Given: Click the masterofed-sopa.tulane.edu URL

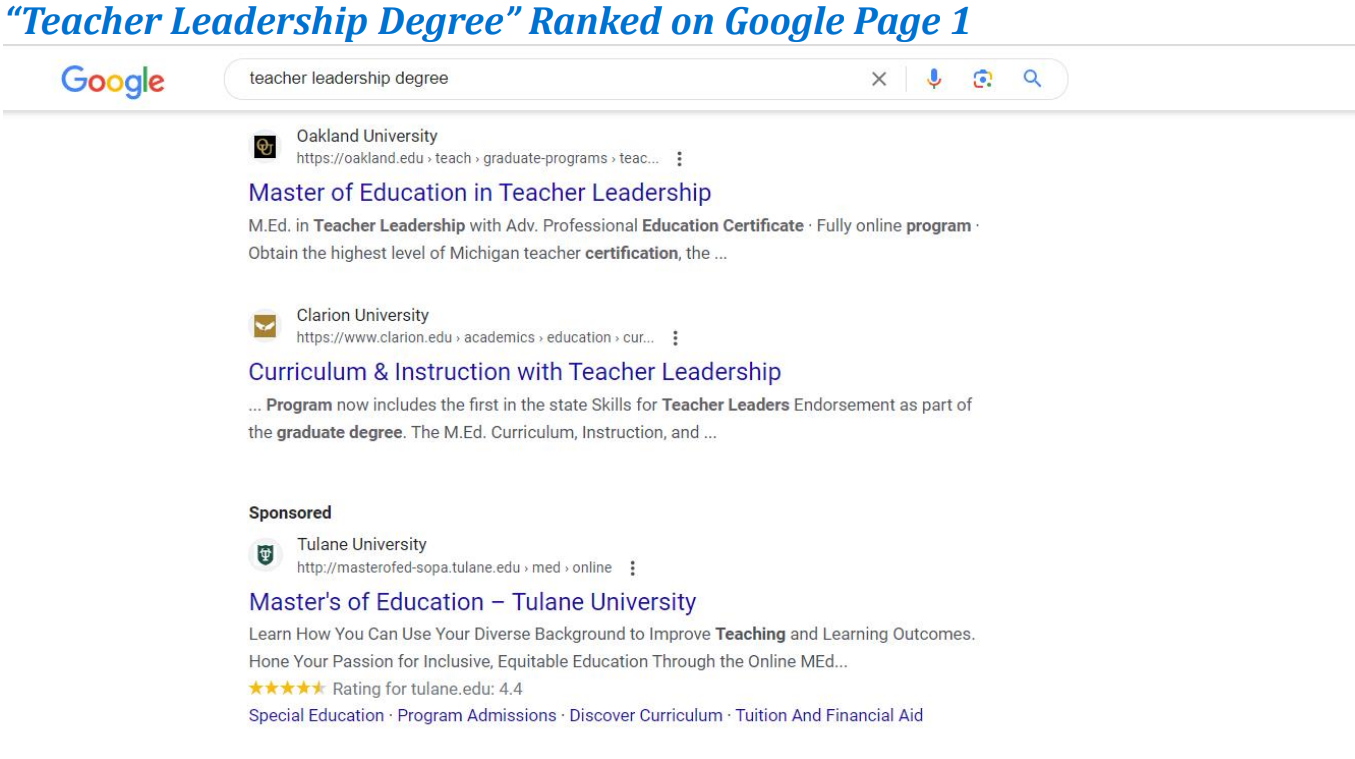Looking at the screenshot, I should click(454, 567).
